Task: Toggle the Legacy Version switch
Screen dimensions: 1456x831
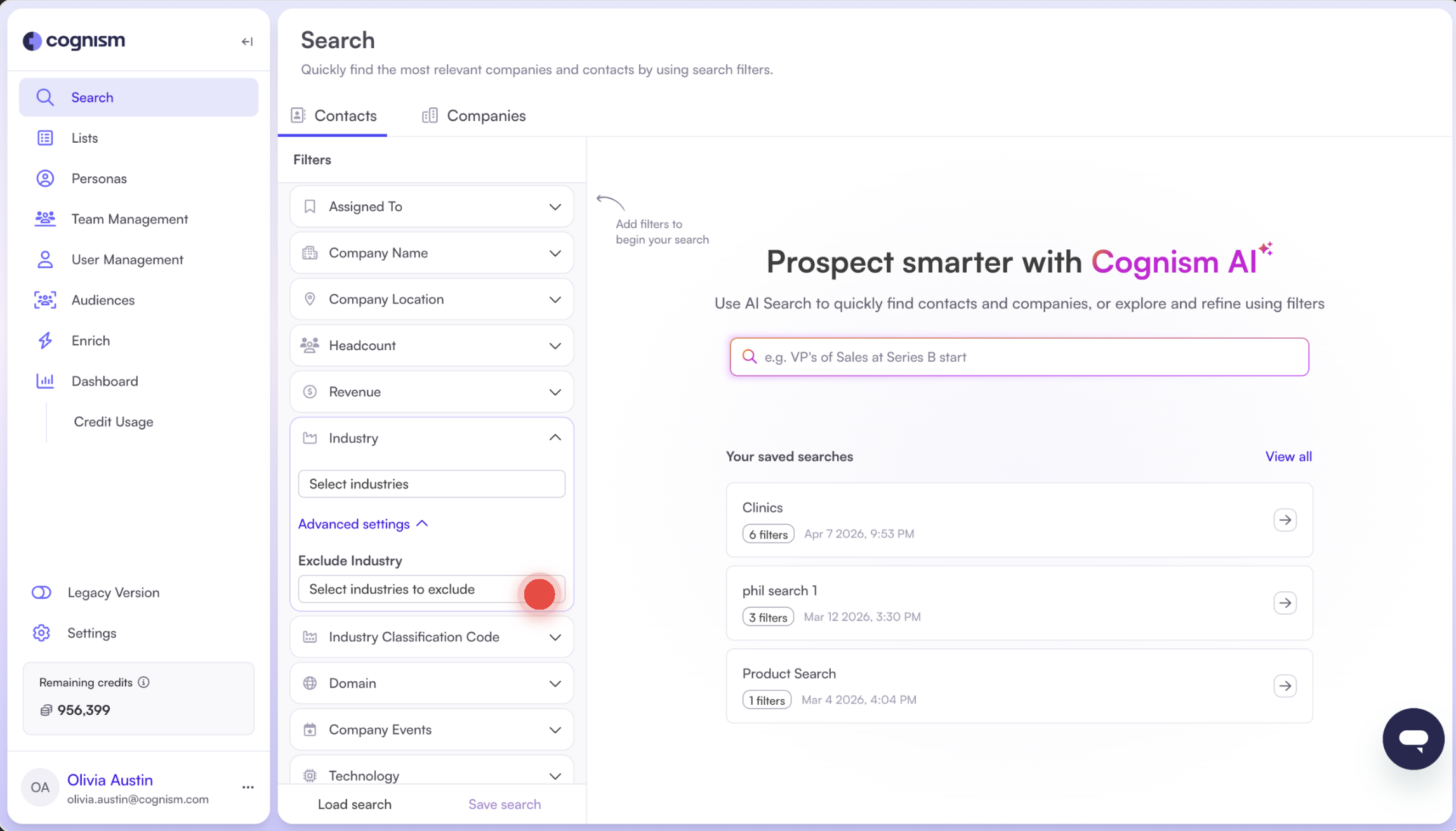Action: pyautogui.click(x=42, y=592)
